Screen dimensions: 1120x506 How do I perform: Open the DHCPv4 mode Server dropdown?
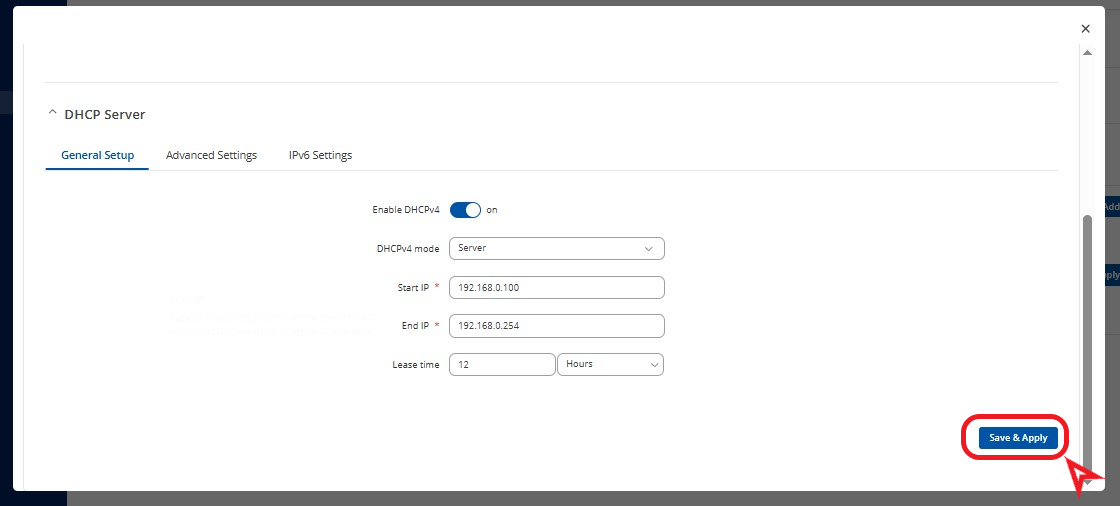[556, 248]
